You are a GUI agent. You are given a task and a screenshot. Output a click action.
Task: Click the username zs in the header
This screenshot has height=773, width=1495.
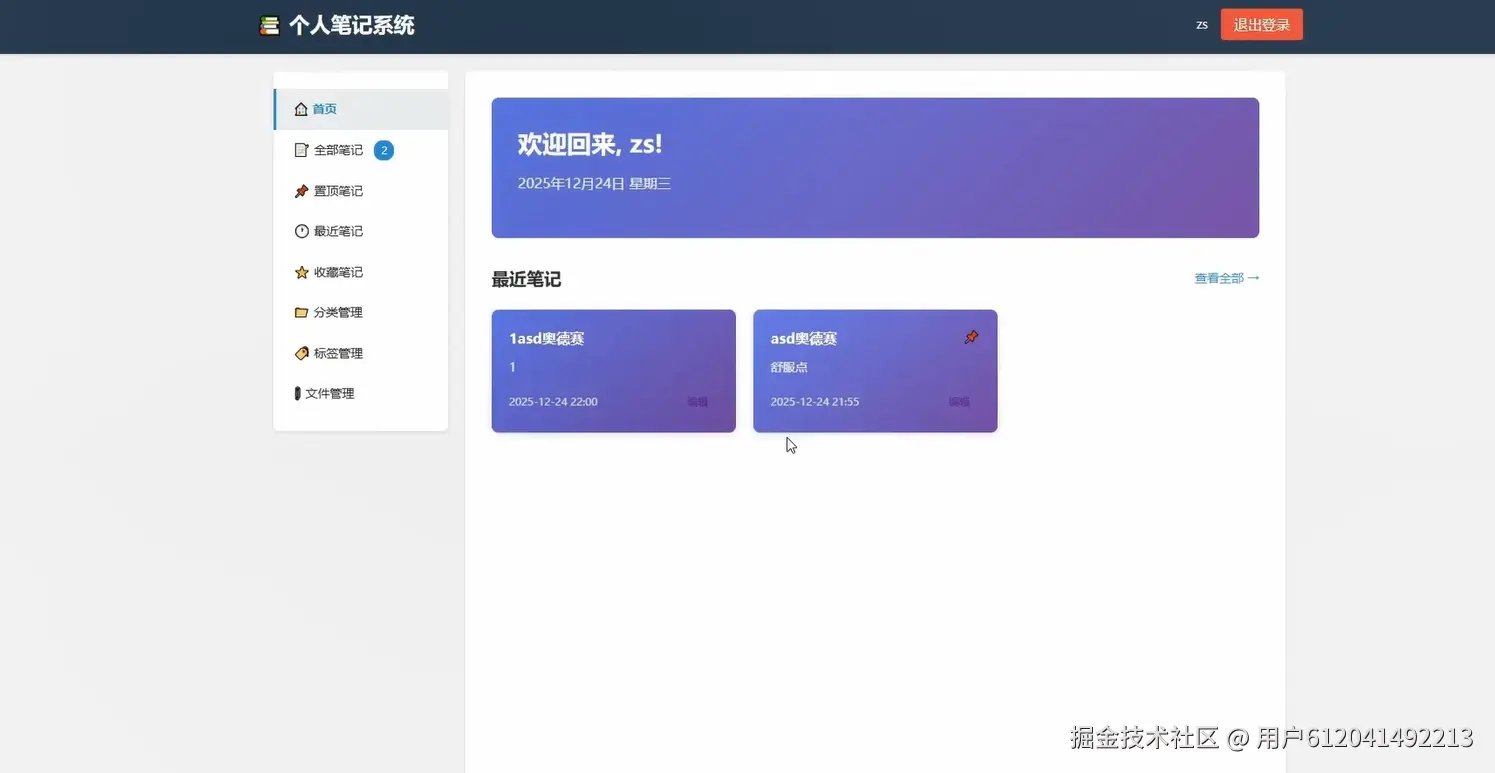1201,24
